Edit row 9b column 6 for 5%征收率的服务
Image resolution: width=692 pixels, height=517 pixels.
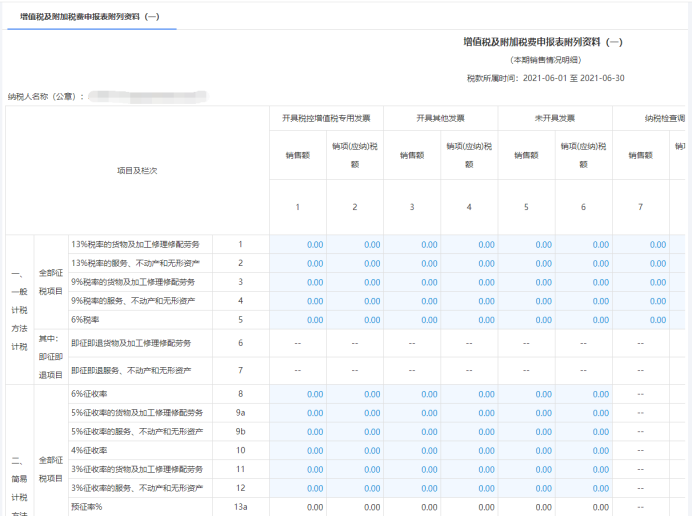coord(583,432)
